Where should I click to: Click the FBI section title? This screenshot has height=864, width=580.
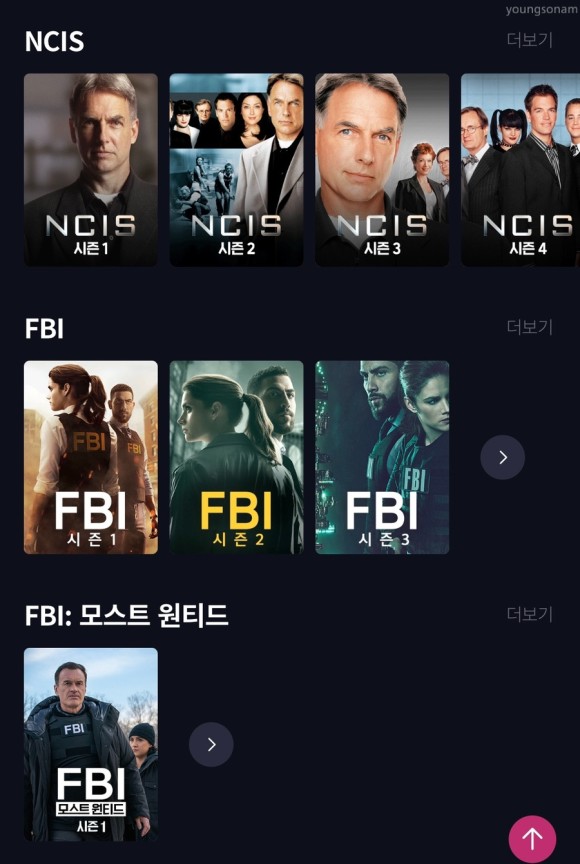click(44, 329)
